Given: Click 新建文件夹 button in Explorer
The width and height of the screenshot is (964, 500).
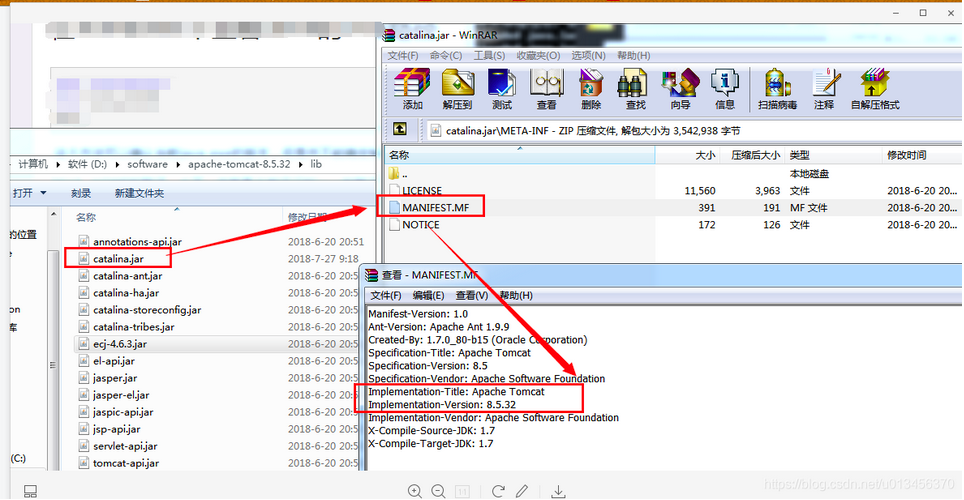Looking at the screenshot, I should tap(139, 193).
